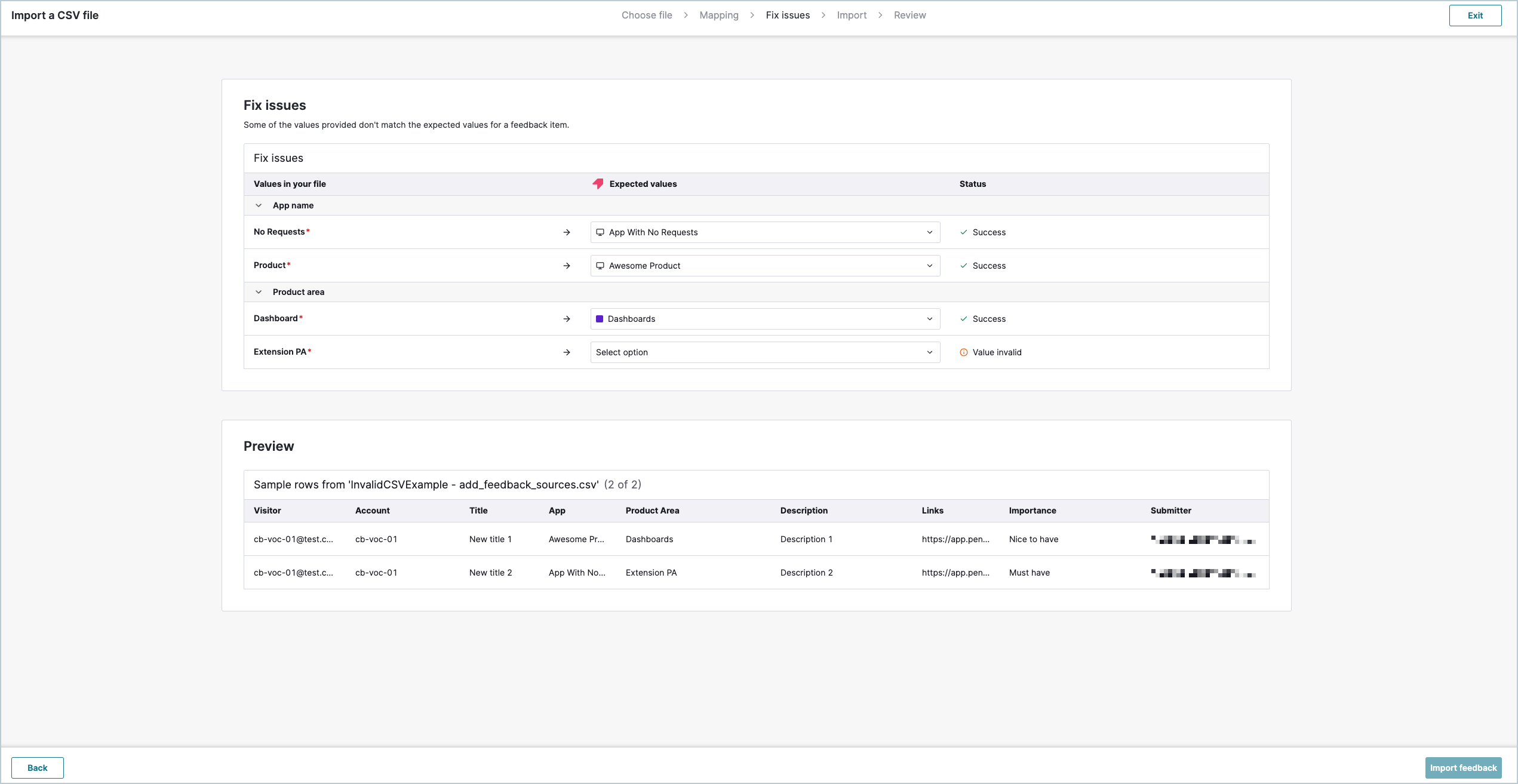This screenshot has width=1518, height=784.
Task: Open the Dashboards product area dropdown
Action: click(x=765, y=319)
